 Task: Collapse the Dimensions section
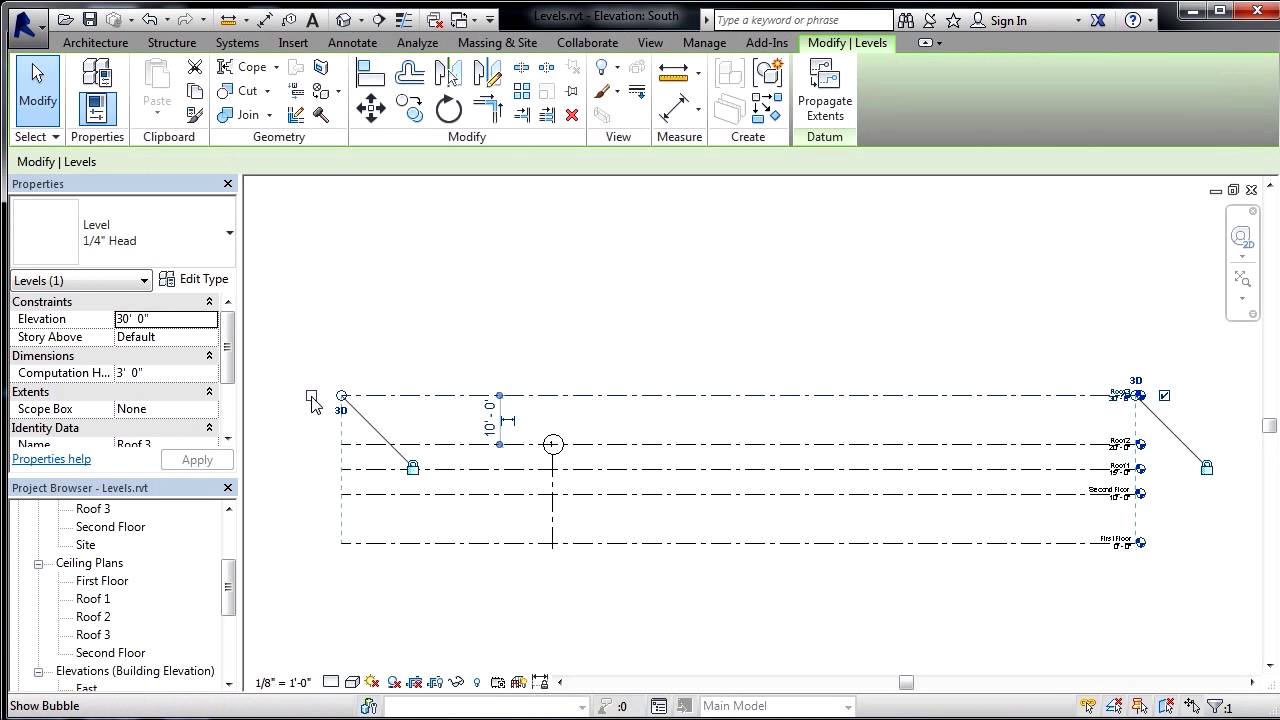tap(209, 356)
